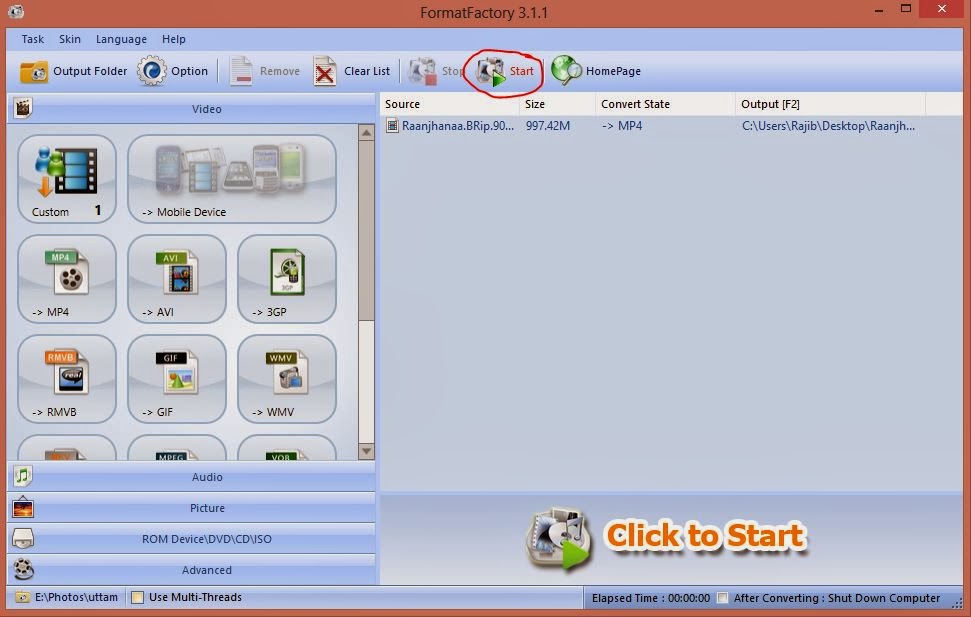Viewport: 971px width, 617px height.
Task: Click the Output [F2] column header
Action: coord(831,104)
